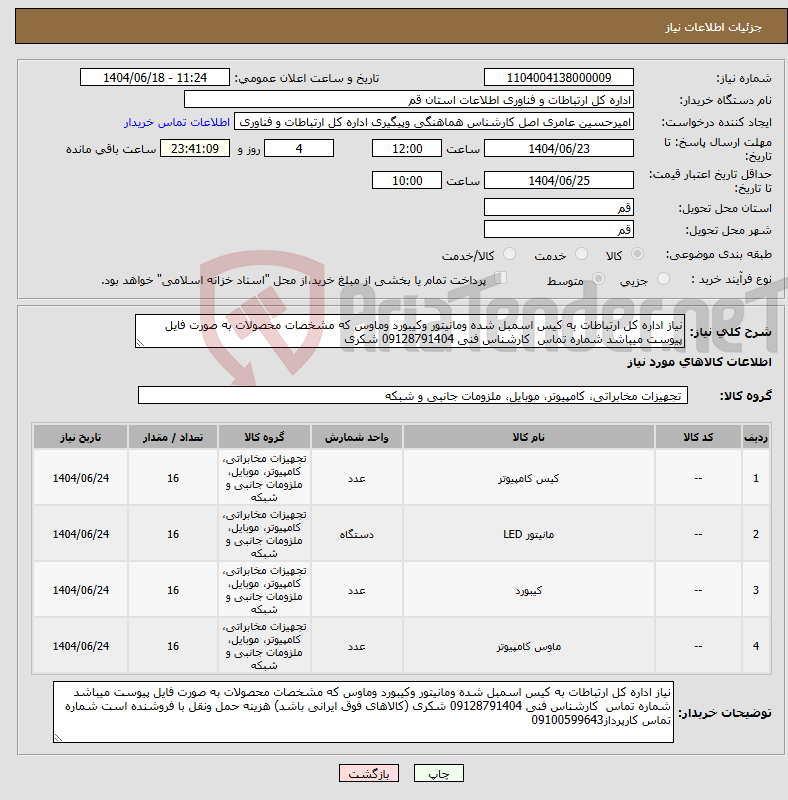Click date 1404/06/24 in the کیبورد row
The width and height of the screenshot is (788, 800).
coord(81,590)
